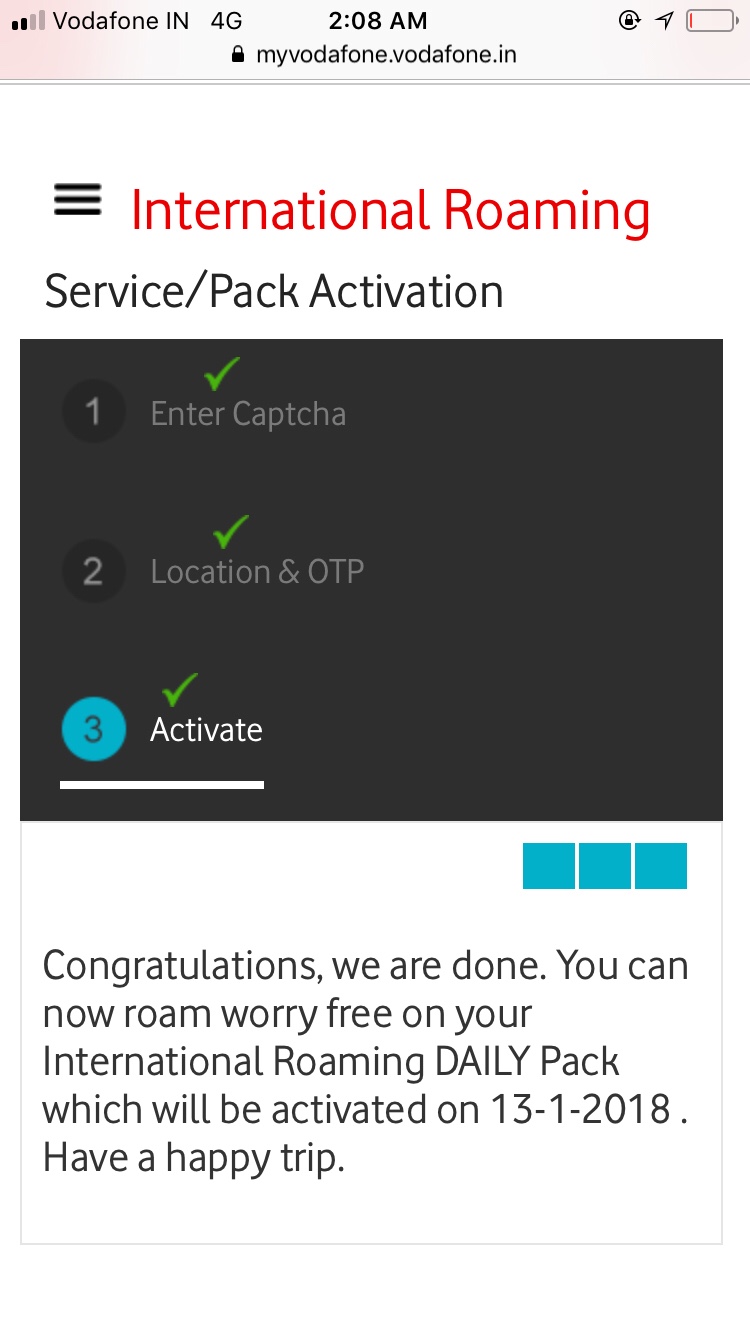The height and width of the screenshot is (1334, 750).
Task: Click the step 1 number circle
Action: 93,411
